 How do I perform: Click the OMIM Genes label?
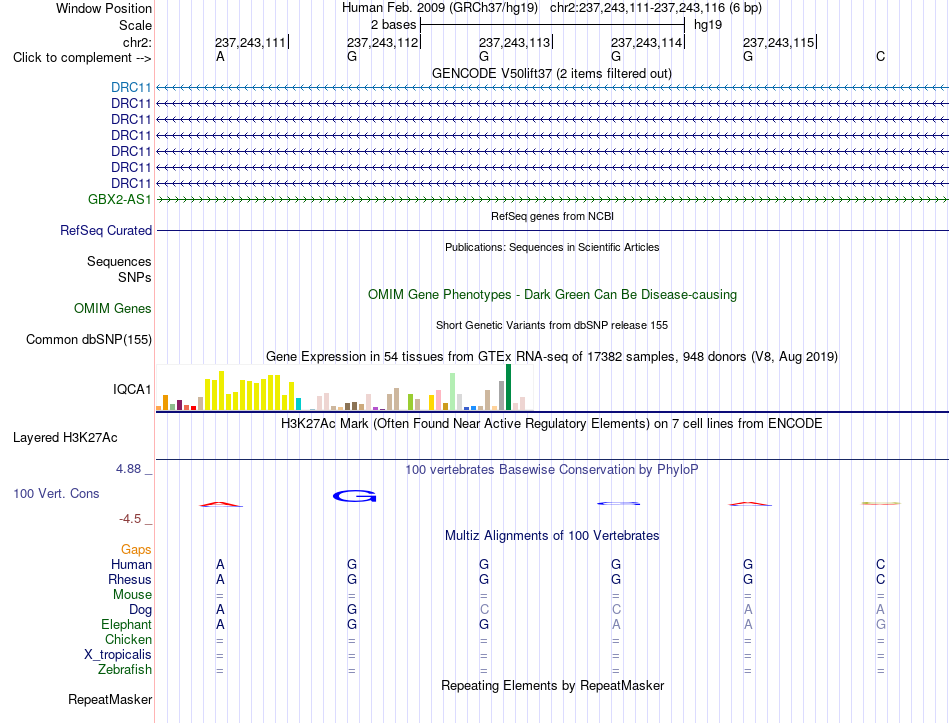(x=113, y=308)
